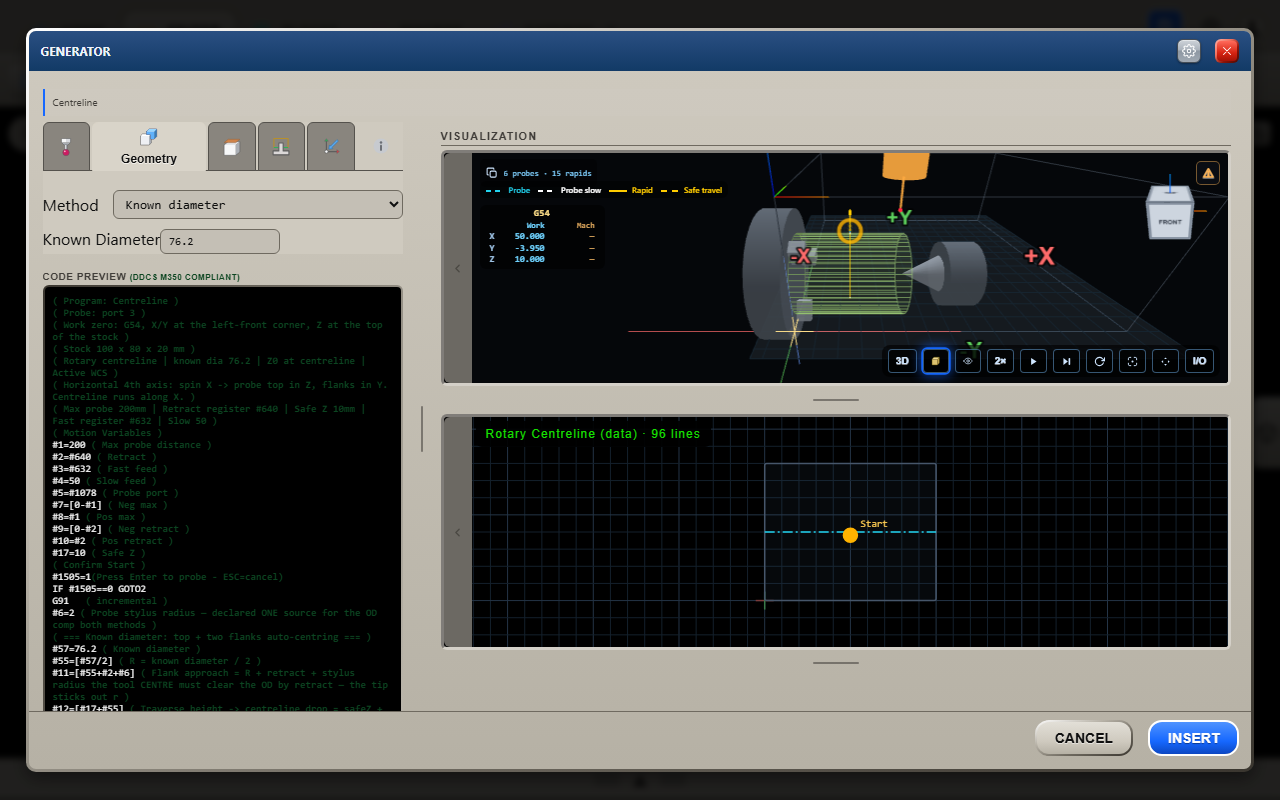Click the 'DDCS M350 COMPLIANT' label

point(185,277)
